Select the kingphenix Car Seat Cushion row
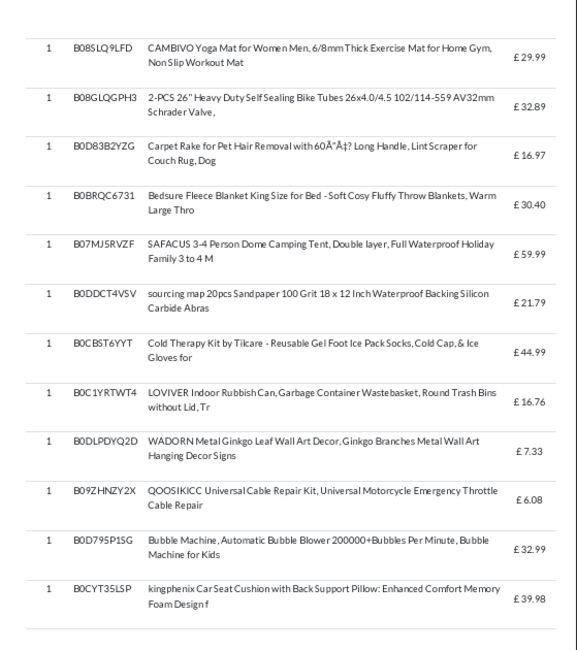This screenshot has height=650, width=577. (x=291, y=605)
